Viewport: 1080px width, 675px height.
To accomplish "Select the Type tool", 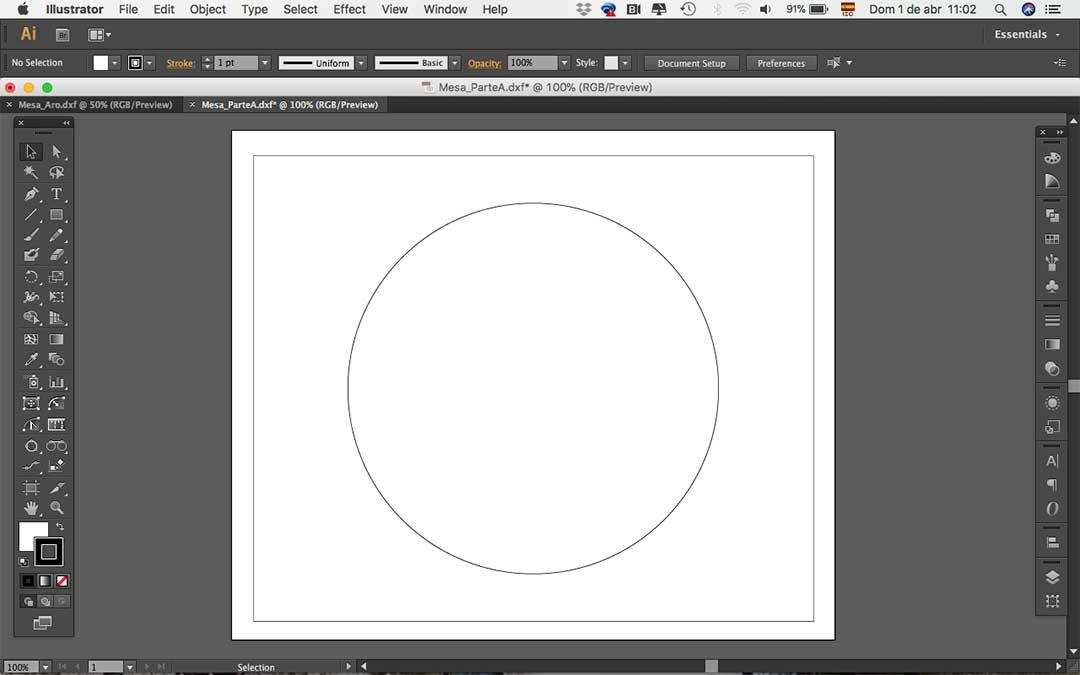I will pyautogui.click(x=56, y=194).
